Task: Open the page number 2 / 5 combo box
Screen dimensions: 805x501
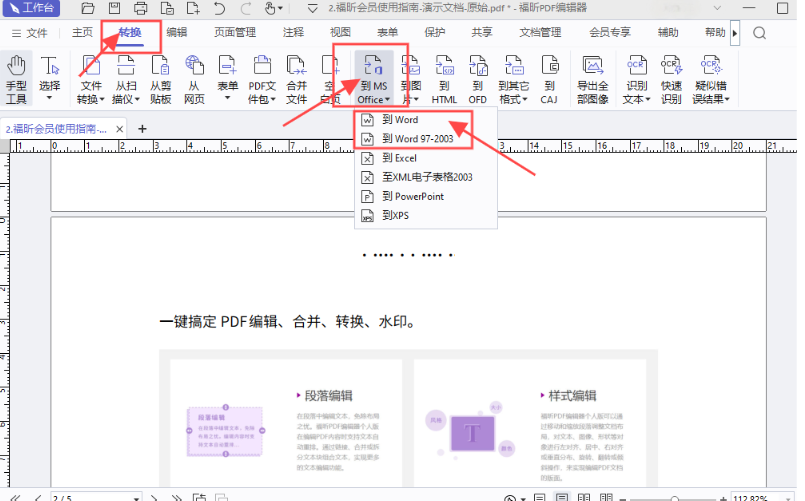Action: point(95,497)
